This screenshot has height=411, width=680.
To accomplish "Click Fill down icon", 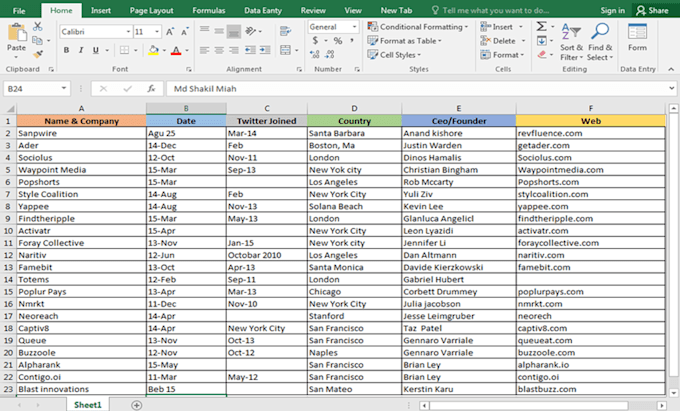I will (x=542, y=41).
